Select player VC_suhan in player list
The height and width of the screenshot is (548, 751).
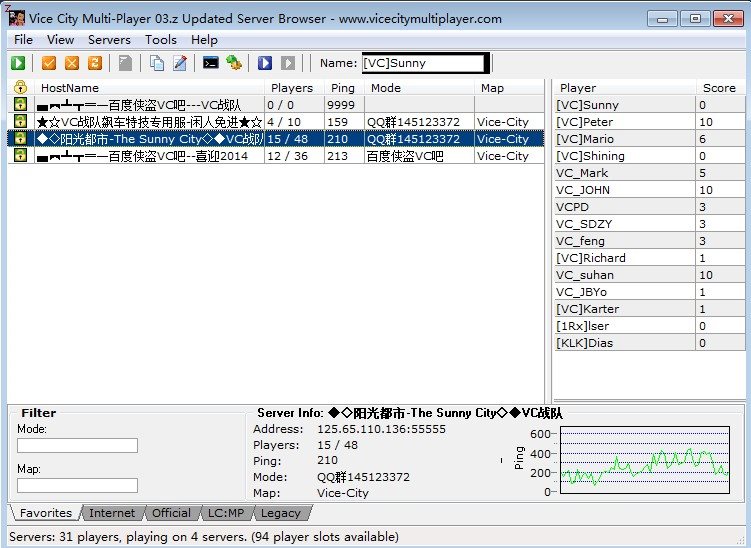tap(649, 274)
